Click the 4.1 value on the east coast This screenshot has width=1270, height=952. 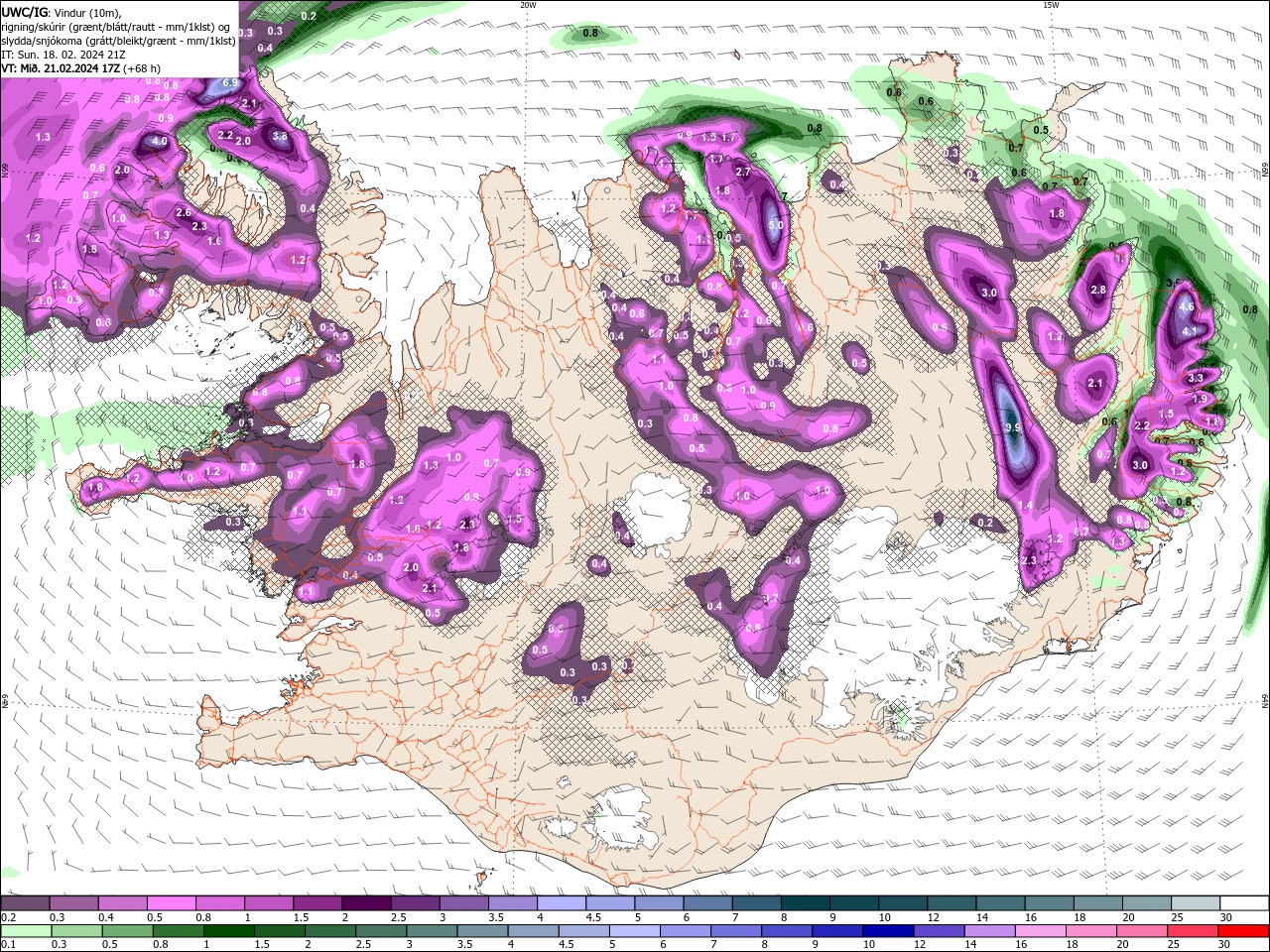[x=1190, y=331]
